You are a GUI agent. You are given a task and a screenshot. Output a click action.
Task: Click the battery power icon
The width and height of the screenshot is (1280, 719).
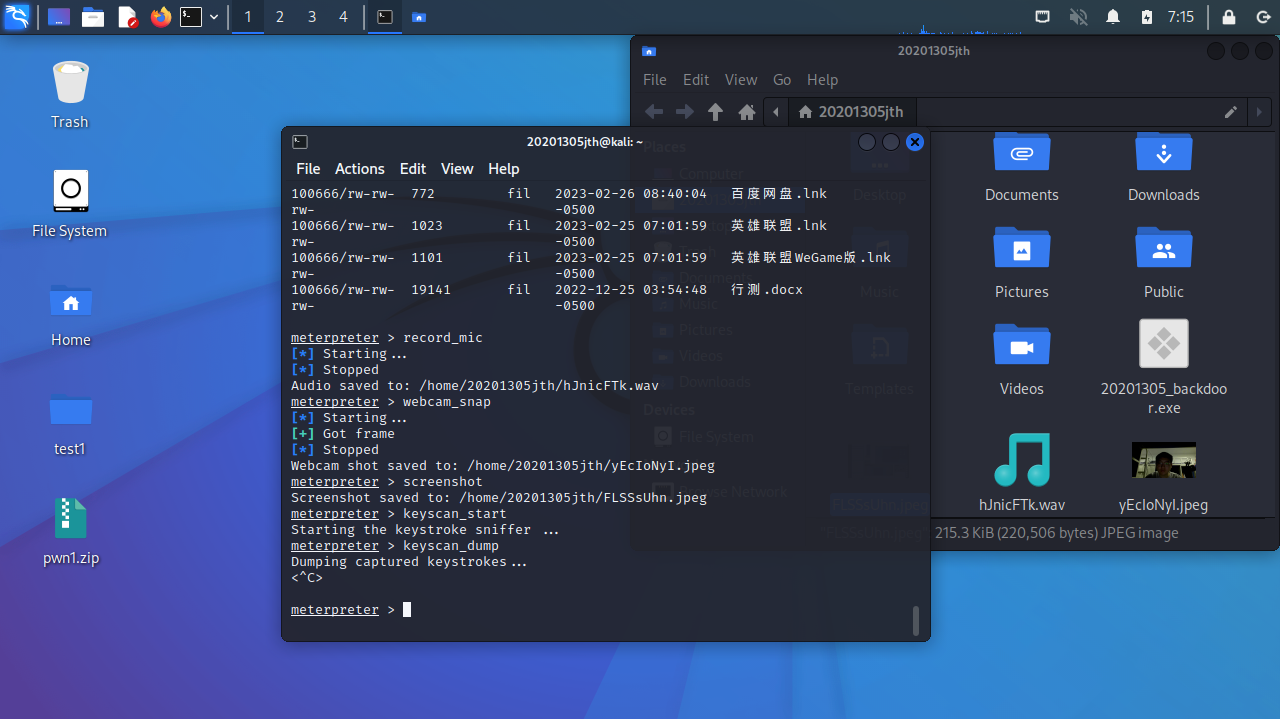point(1147,17)
